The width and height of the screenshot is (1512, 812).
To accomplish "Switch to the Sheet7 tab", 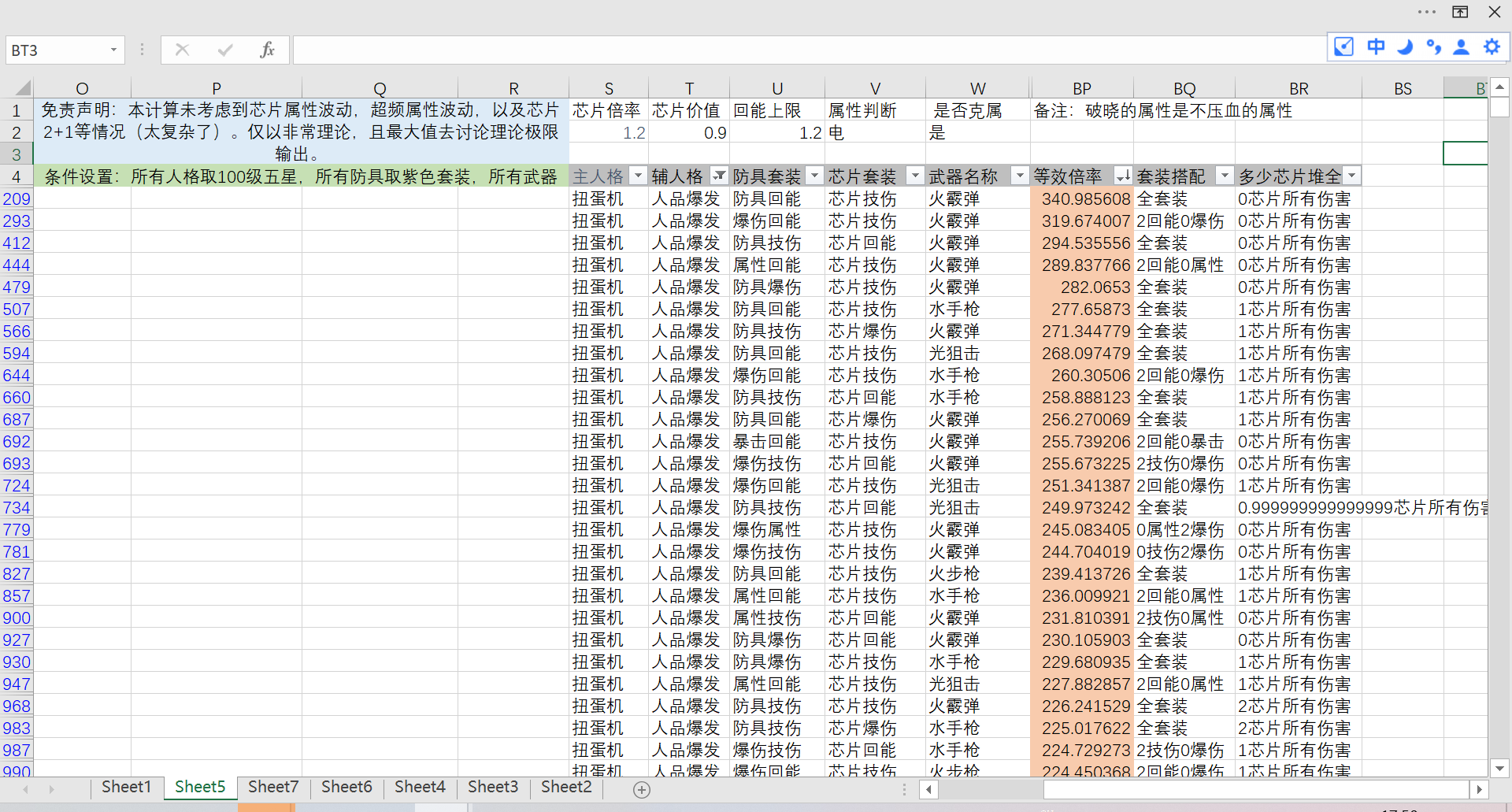I will [x=273, y=787].
